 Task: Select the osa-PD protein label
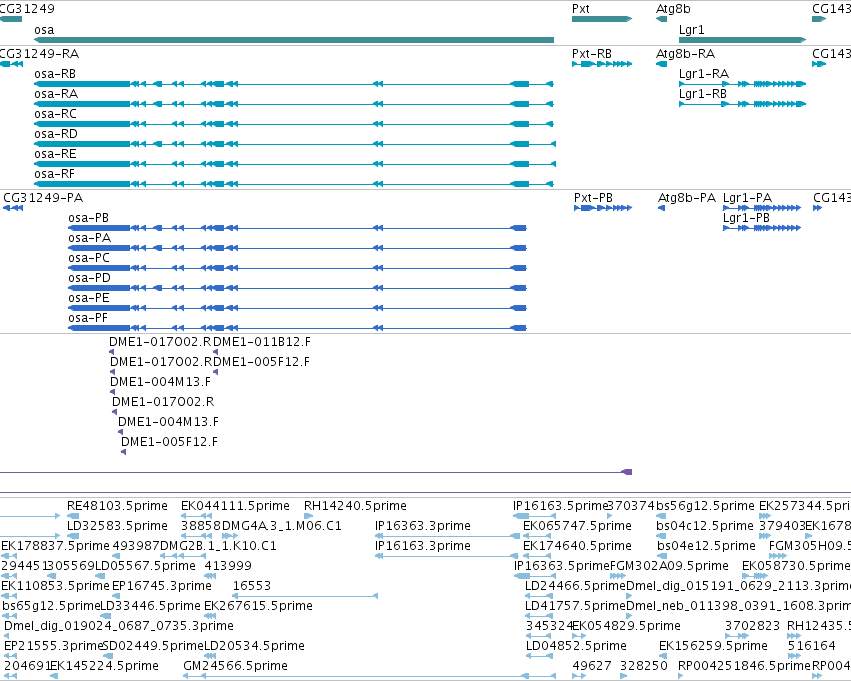[90, 278]
